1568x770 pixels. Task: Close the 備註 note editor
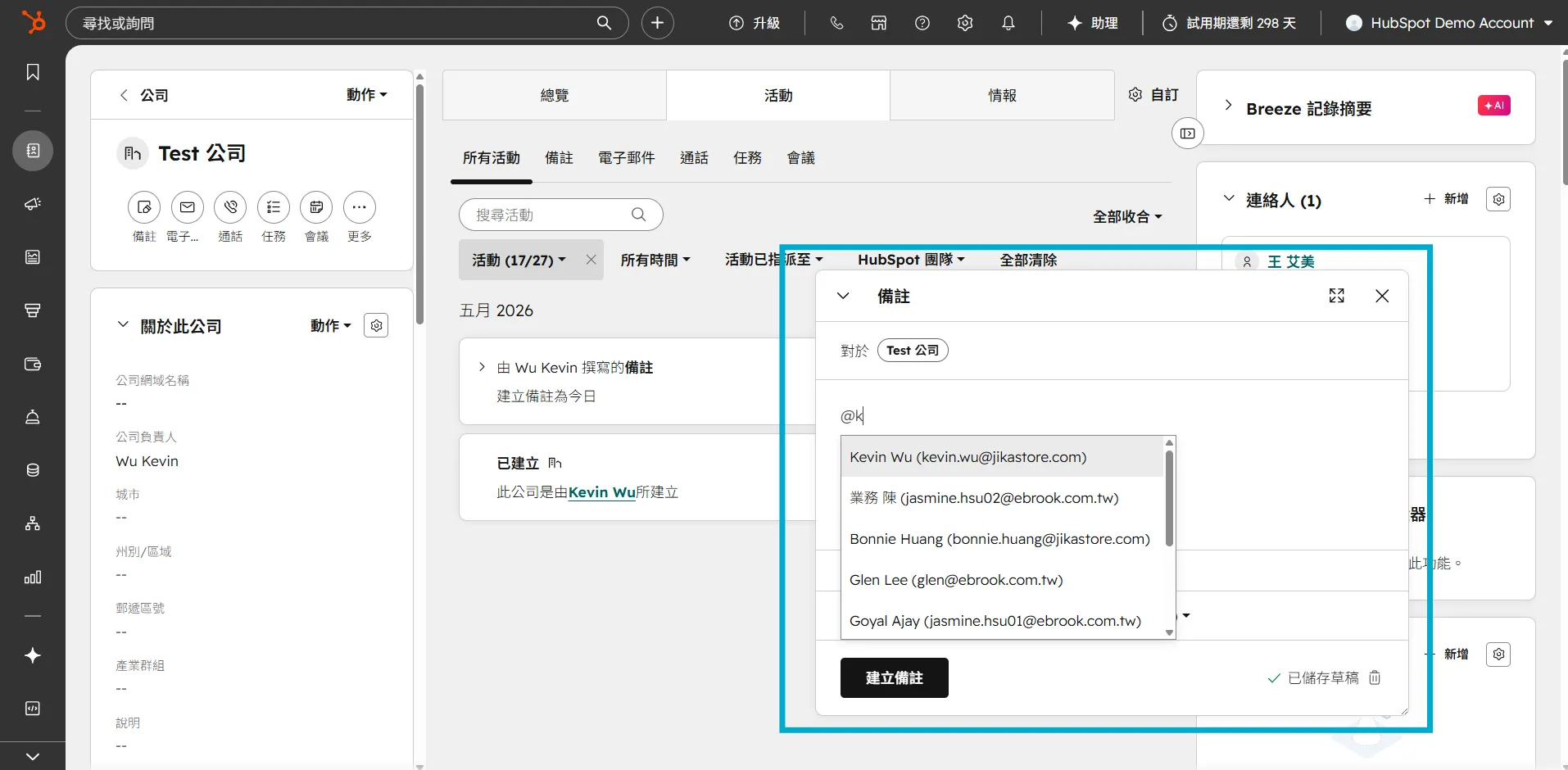coord(1382,296)
